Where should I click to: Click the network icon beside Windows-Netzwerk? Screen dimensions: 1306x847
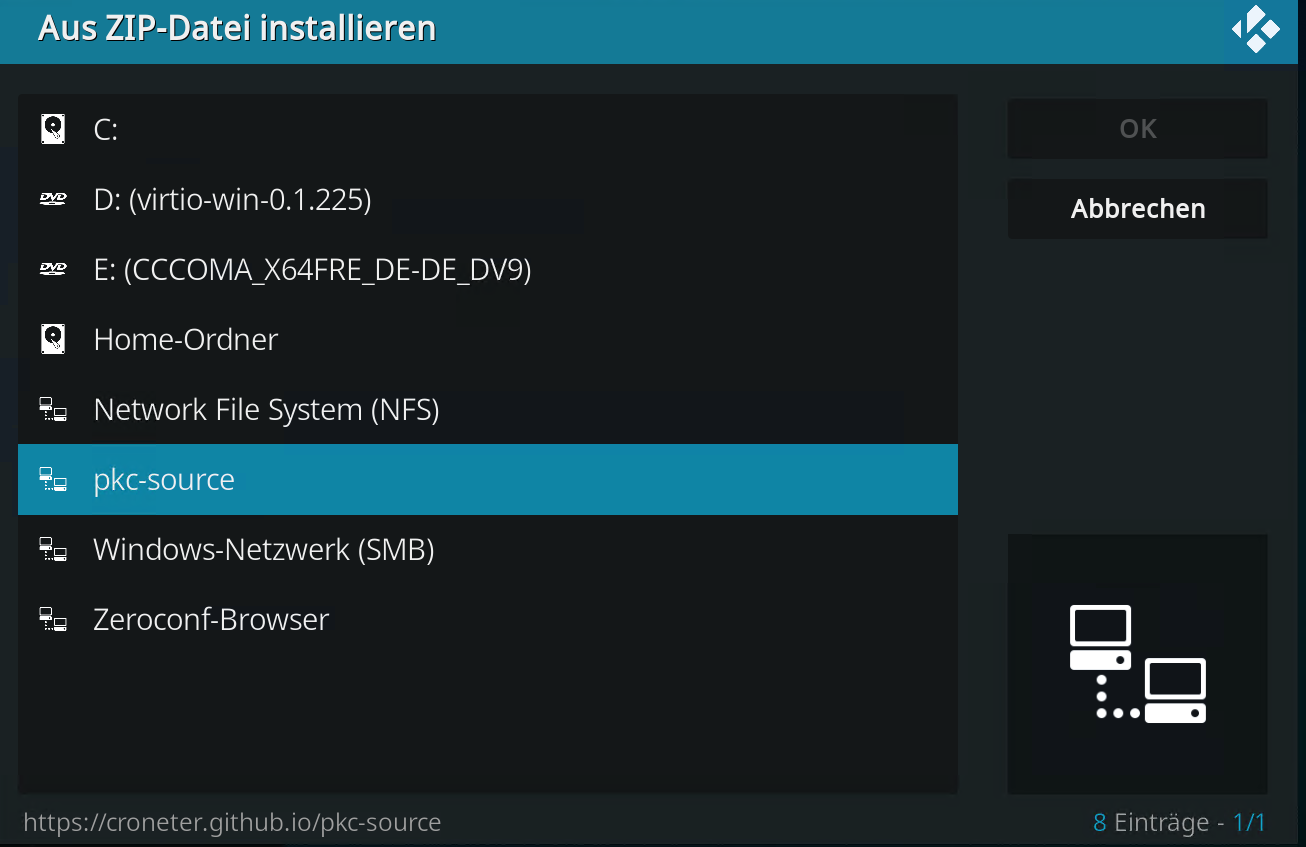[53, 549]
